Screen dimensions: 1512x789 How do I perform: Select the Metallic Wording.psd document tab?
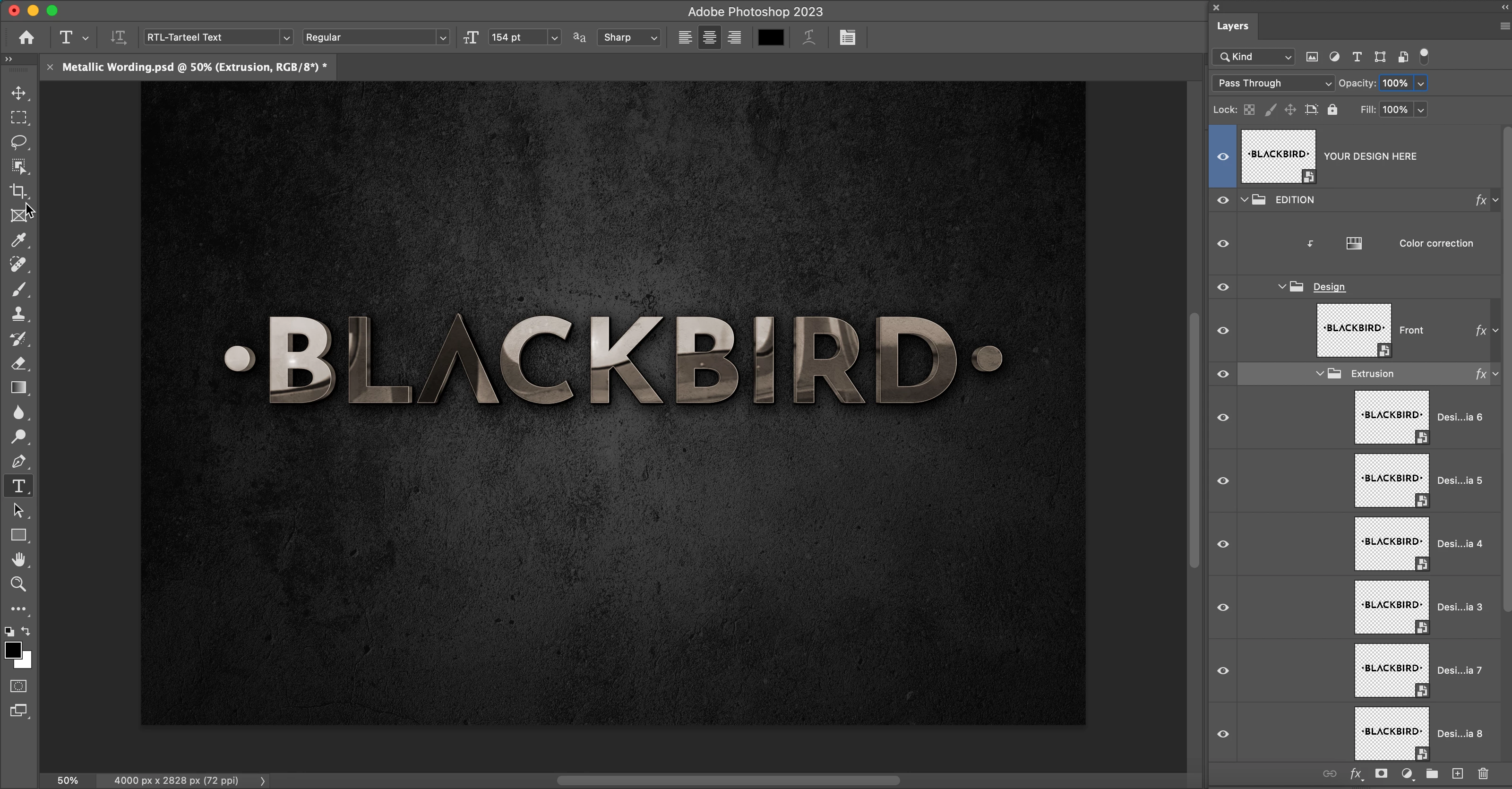pyautogui.click(x=194, y=67)
